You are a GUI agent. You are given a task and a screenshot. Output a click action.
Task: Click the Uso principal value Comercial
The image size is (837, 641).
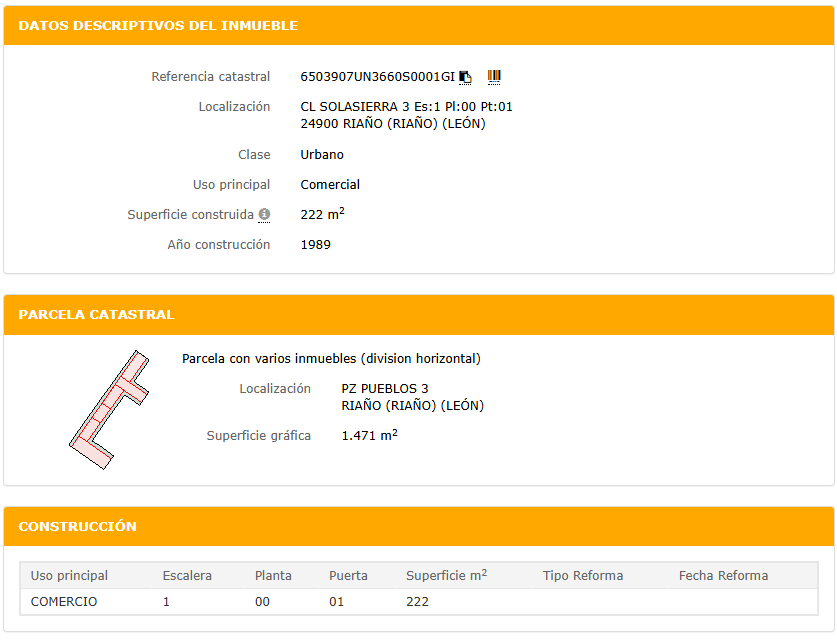(330, 185)
